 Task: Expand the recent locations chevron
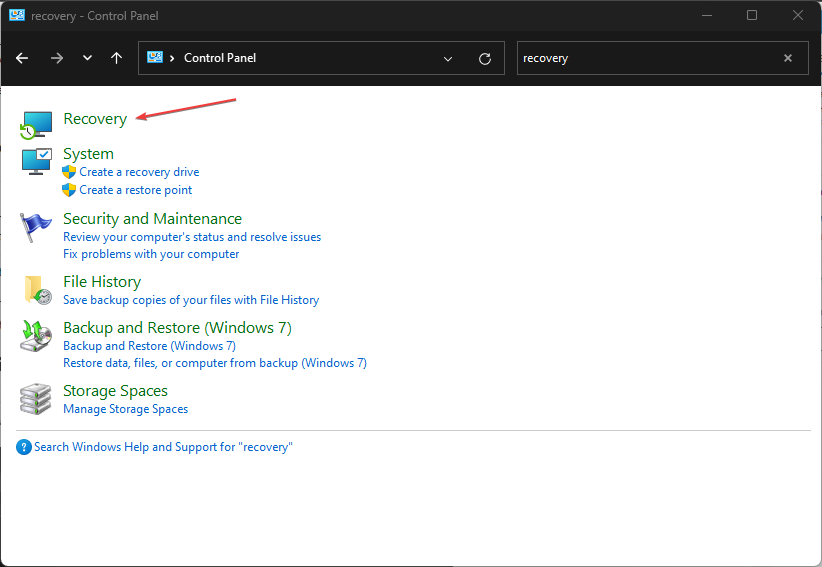[x=87, y=58]
